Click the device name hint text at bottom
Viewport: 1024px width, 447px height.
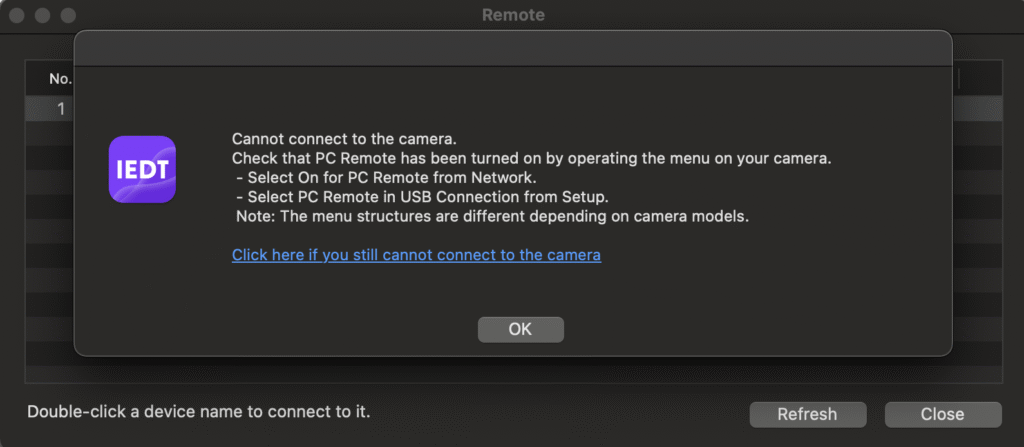[x=199, y=412]
